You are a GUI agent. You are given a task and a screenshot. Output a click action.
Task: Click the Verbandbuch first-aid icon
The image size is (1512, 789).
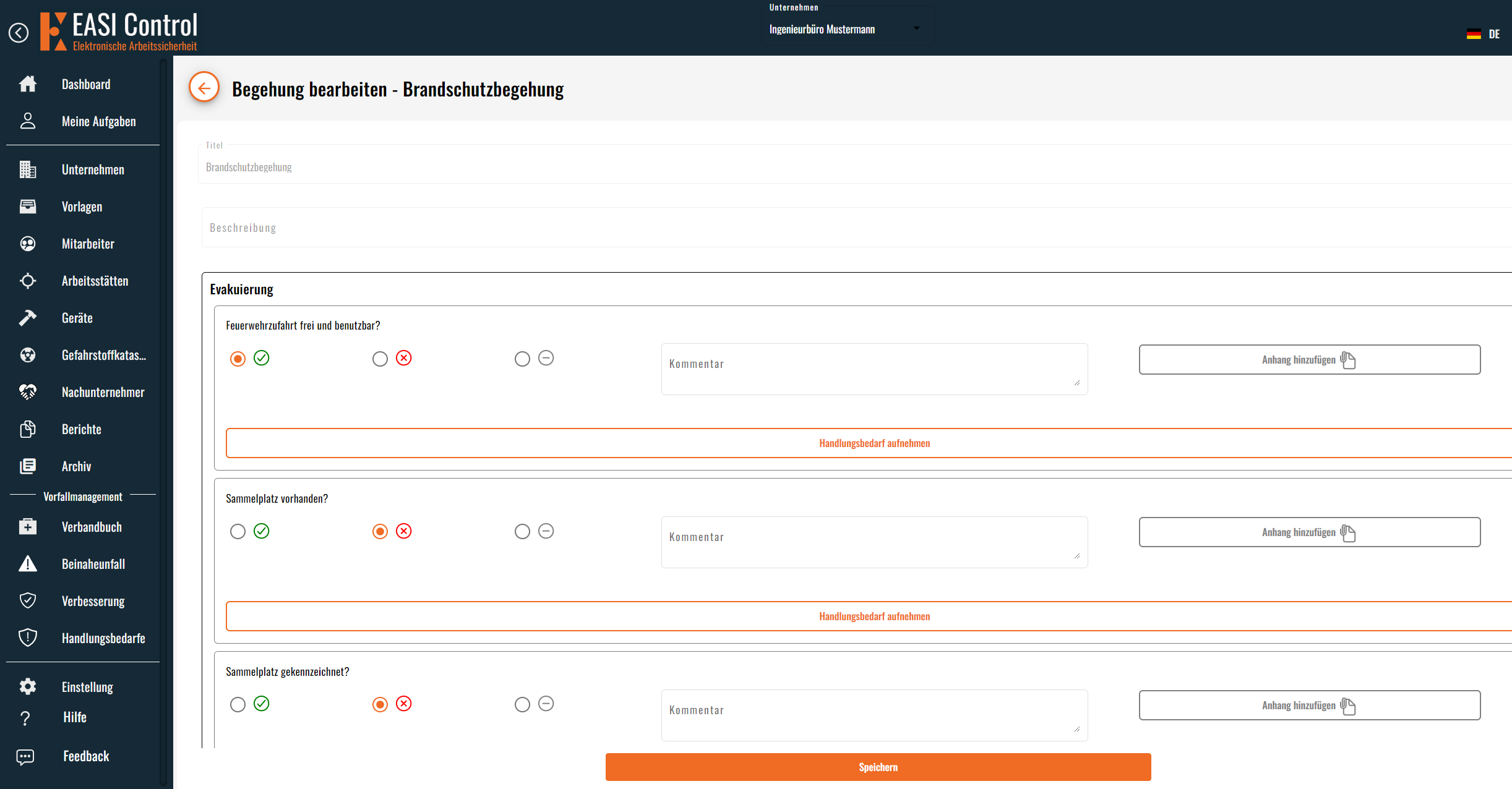[x=28, y=527]
